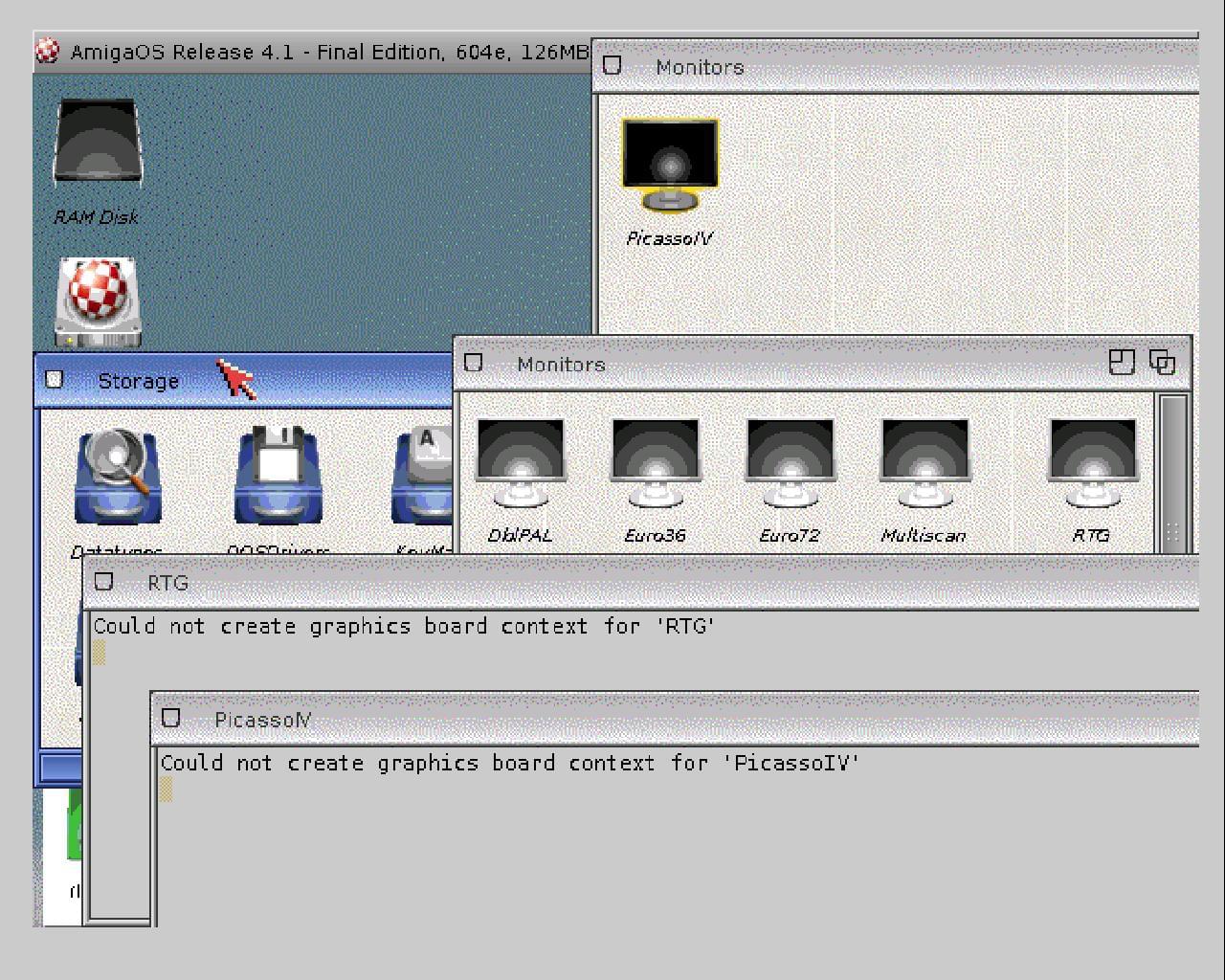Close the lower Monitors window

473,363
